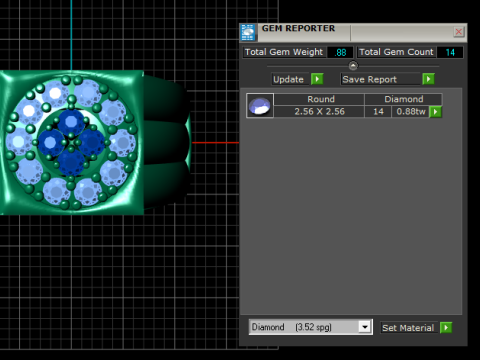Click green arrow next to Set Material

coord(446,328)
